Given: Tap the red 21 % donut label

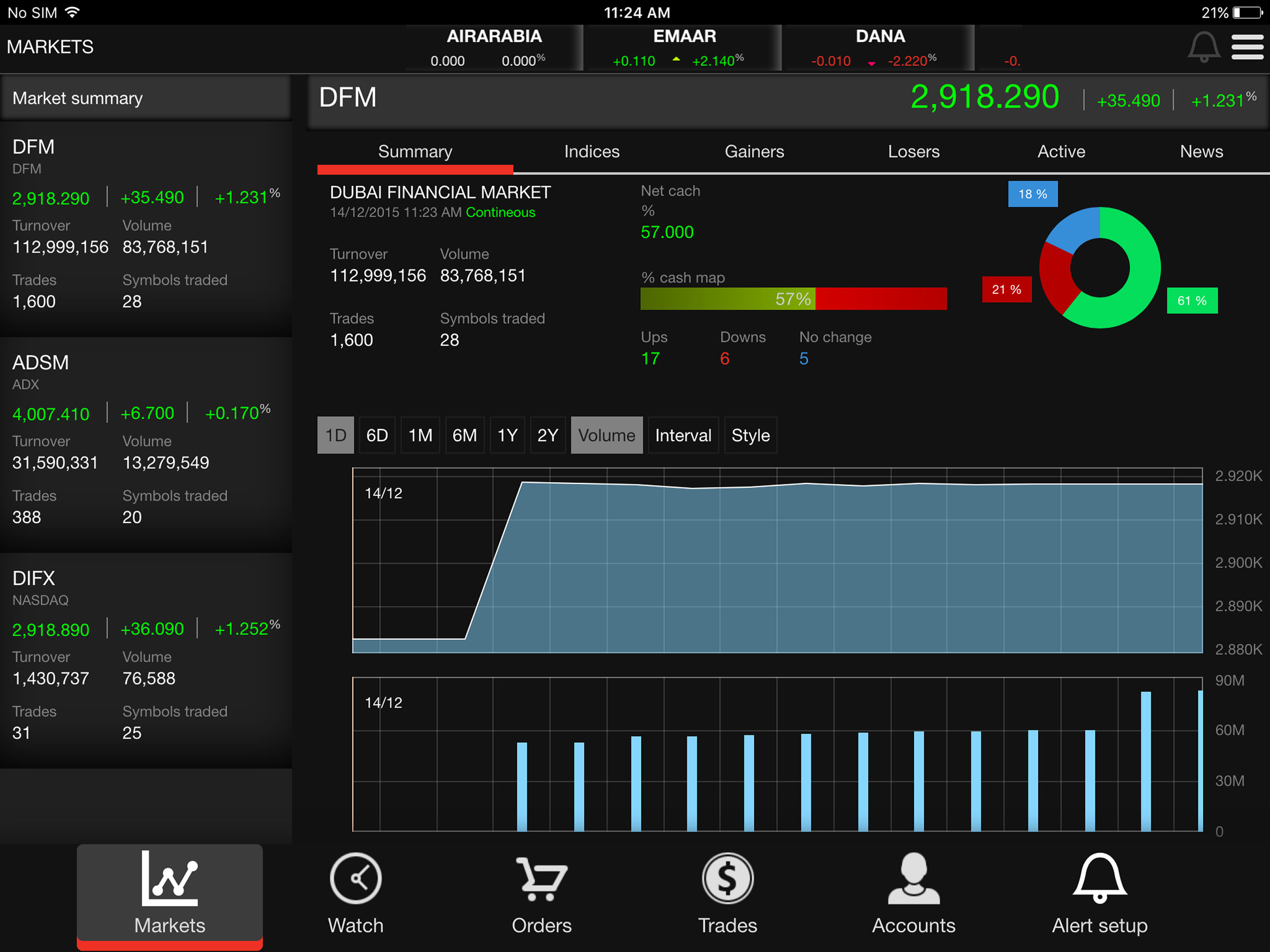Looking at the screenshot, I should tap(1006, 290).
